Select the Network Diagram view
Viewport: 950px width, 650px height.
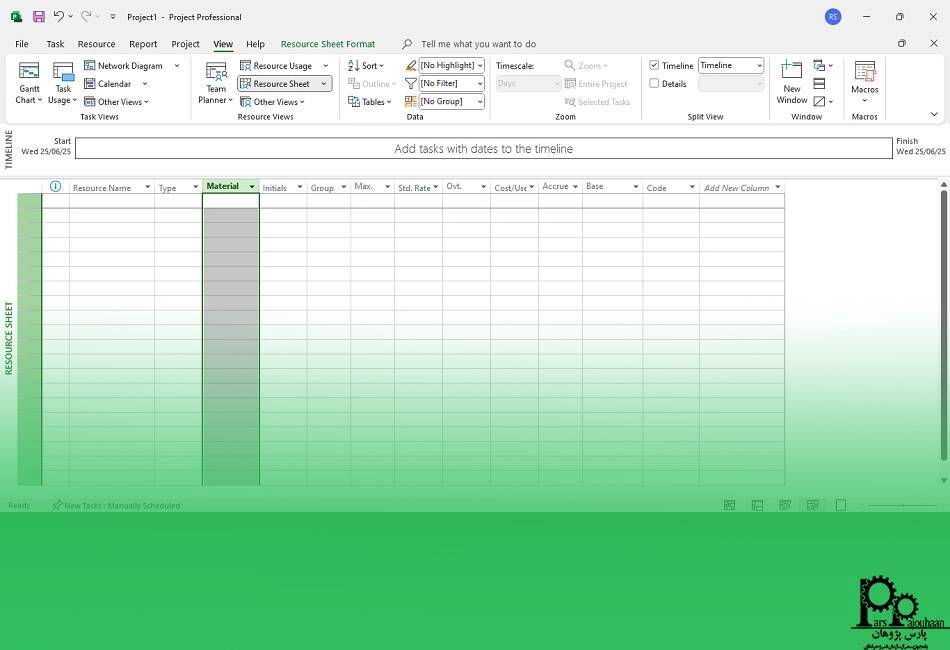(x=129, y=66)
